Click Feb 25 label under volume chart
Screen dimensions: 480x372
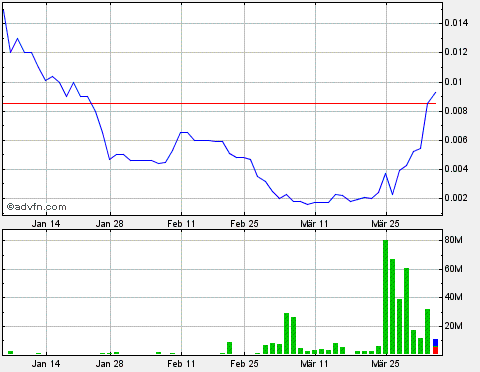[x=244, y=364]
